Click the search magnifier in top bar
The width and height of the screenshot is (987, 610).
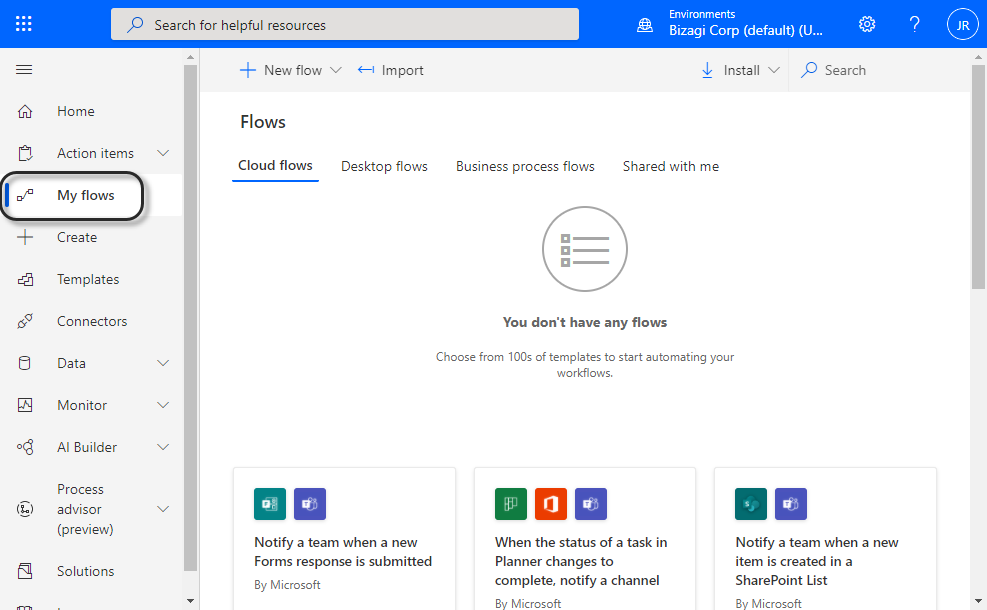pyautogui.click(x=135, y=25)
